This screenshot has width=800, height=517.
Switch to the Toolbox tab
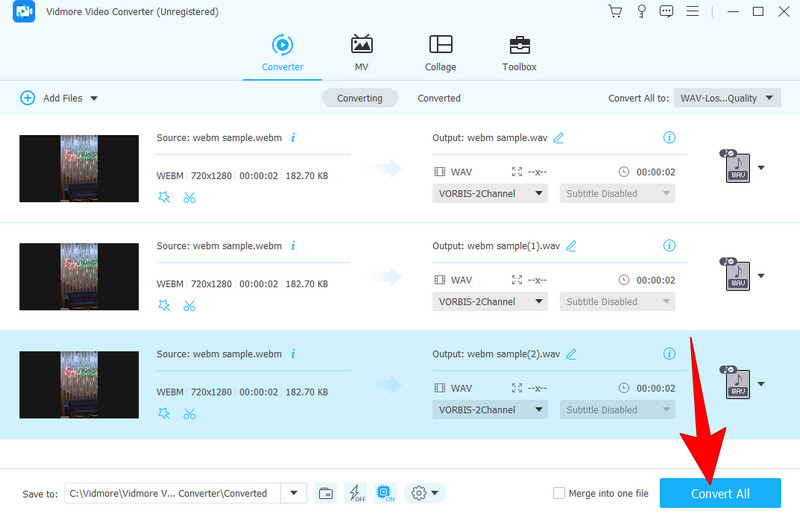tap(519, 53)
